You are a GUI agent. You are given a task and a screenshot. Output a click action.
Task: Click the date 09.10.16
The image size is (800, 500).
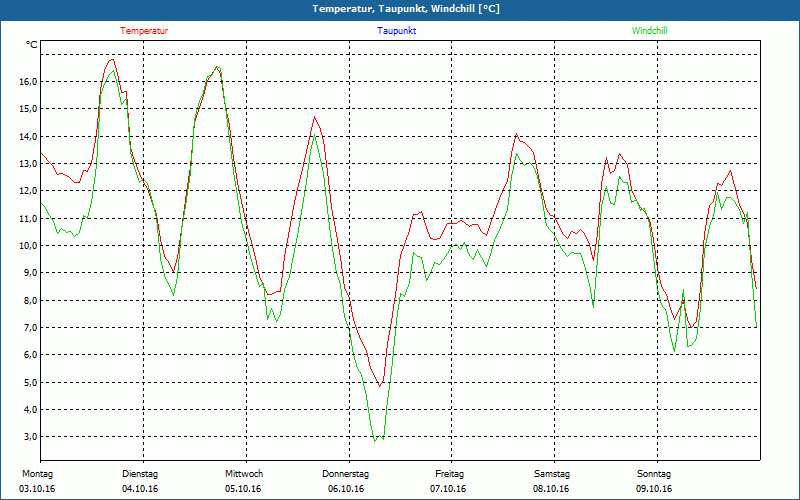(x=654, y=489)
